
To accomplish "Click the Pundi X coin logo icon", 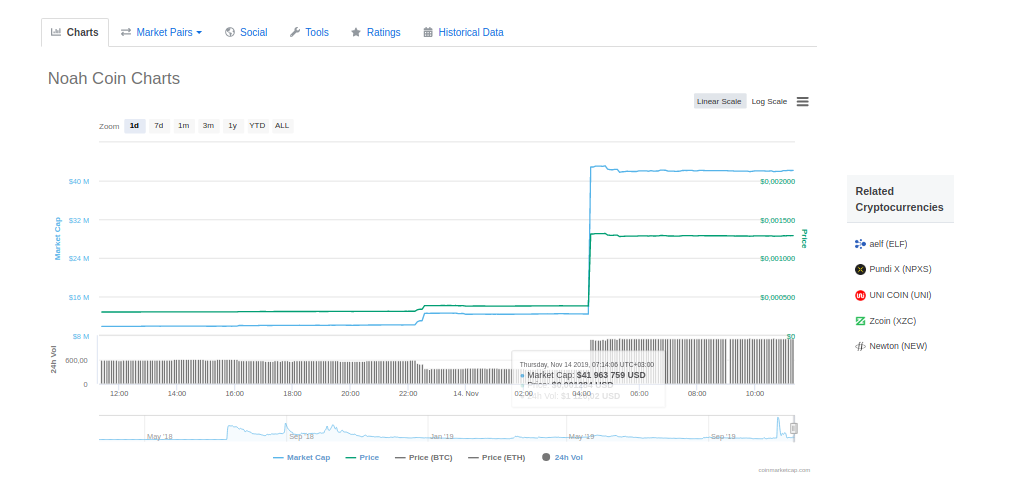I will pos(860,269).
